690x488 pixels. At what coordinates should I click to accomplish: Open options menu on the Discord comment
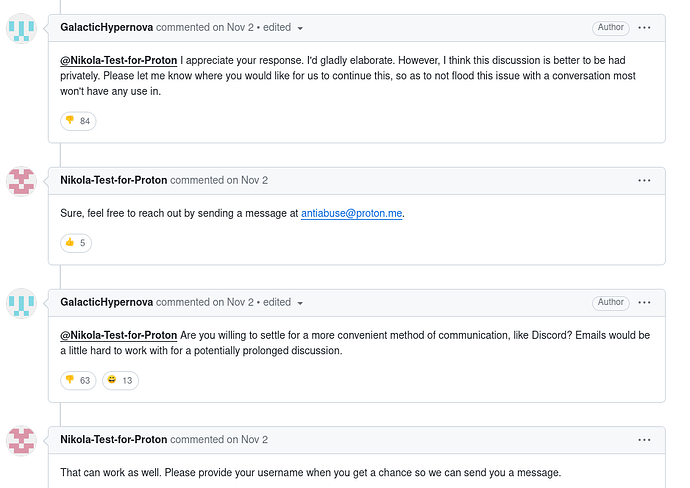[x=644, y=302]
